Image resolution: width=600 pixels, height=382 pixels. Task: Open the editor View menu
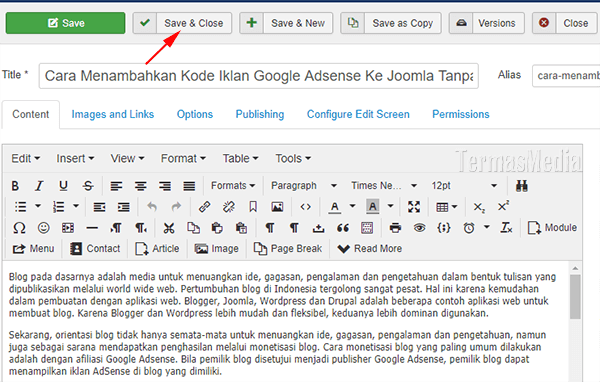point(127,158)
